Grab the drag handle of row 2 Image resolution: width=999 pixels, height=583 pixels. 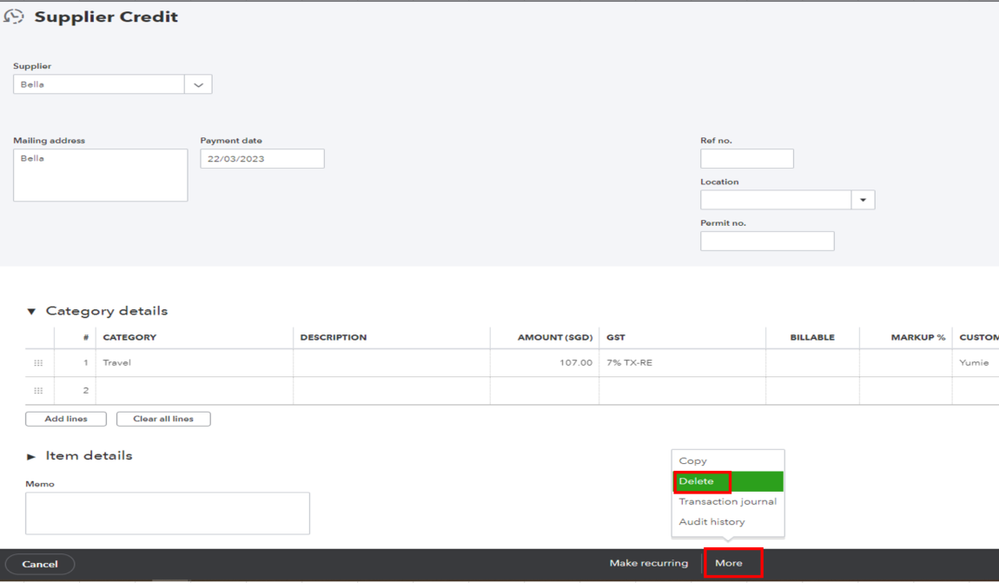(x=38, y=391)
